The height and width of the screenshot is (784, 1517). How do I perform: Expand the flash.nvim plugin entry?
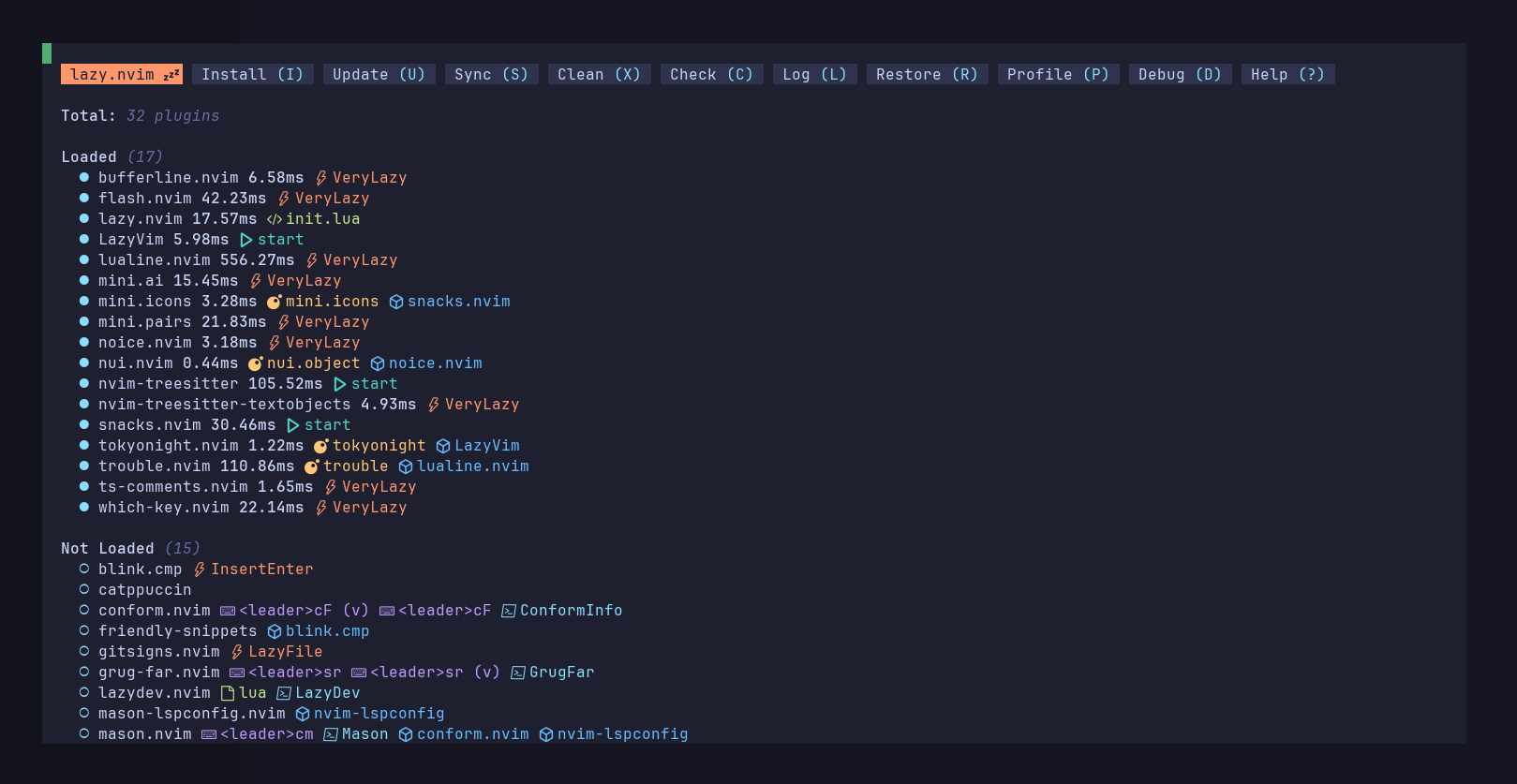tap(145, 199)
